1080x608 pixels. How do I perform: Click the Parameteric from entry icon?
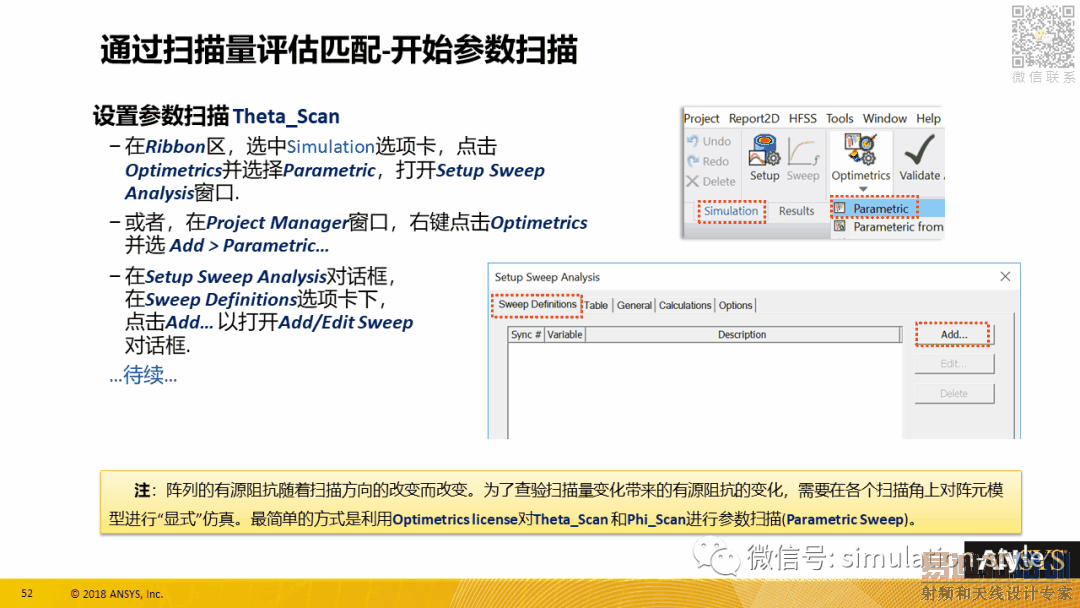coord(840,226)
